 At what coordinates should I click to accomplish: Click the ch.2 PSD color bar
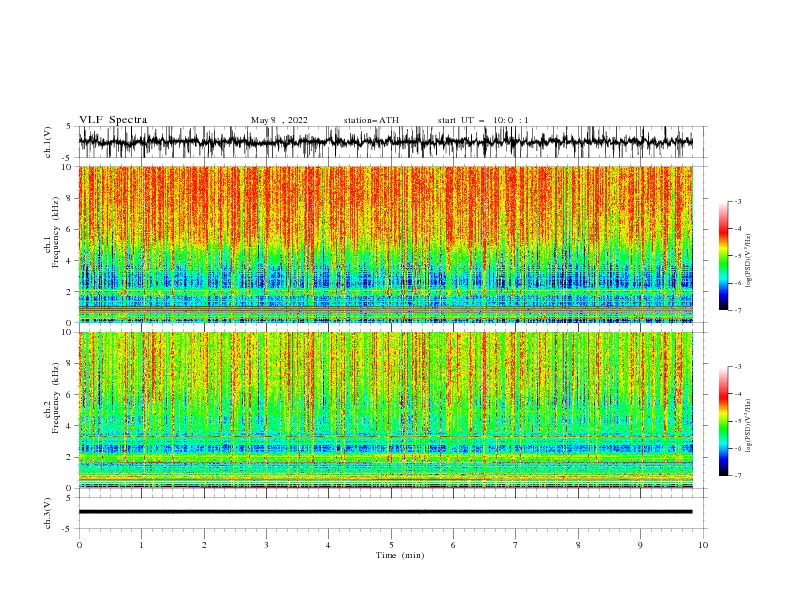(x=723, y=421)
